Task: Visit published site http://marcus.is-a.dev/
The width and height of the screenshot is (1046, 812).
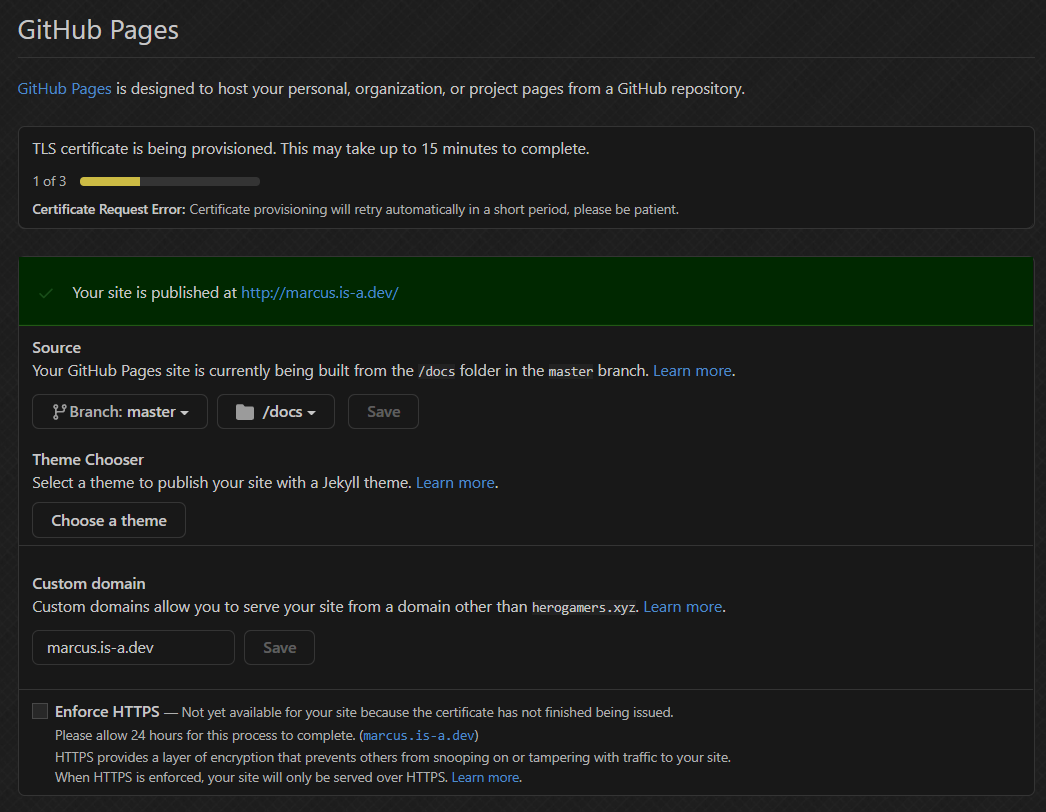Action: tap(320, 293)
